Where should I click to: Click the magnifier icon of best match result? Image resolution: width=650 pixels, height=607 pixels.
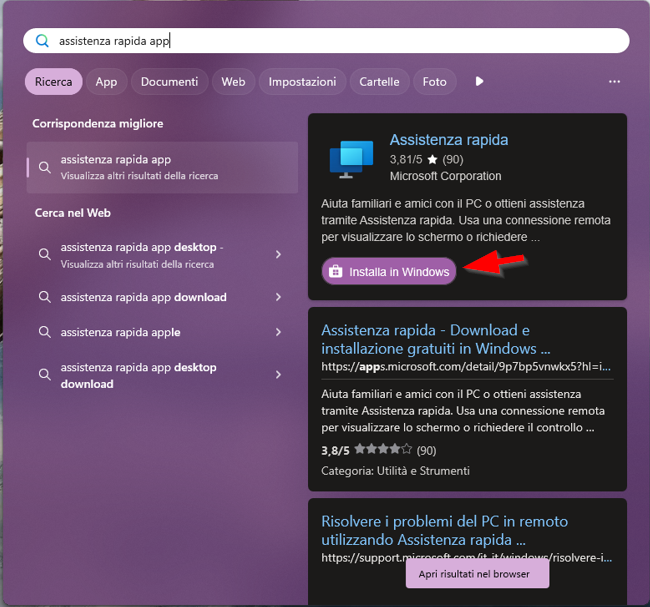coord(45,168)
